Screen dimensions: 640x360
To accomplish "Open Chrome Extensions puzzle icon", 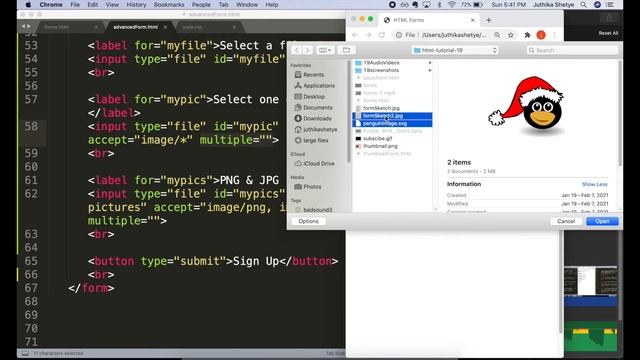I will 527,35.
